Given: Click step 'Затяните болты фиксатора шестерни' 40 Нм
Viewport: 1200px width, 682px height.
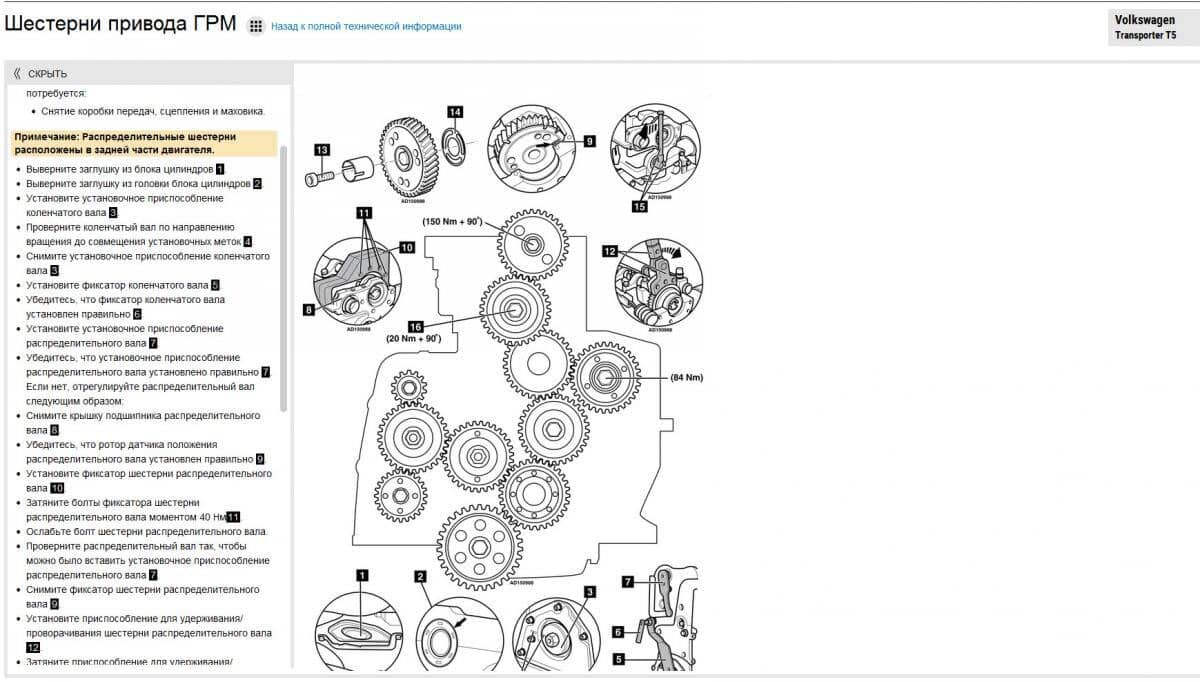Looking at the screenshot, I should click(x=133, y=509).
